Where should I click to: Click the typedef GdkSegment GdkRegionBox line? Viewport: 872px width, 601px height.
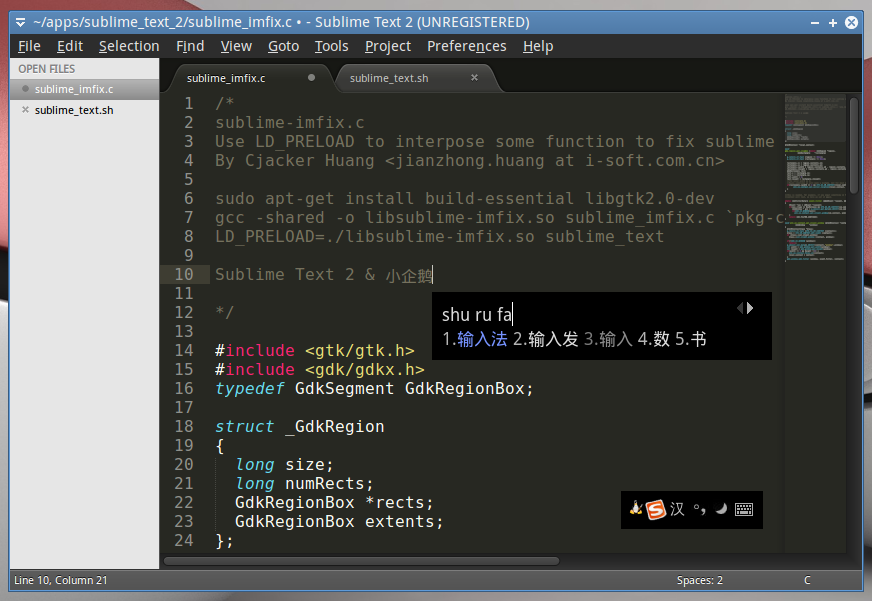pos(374,389)
